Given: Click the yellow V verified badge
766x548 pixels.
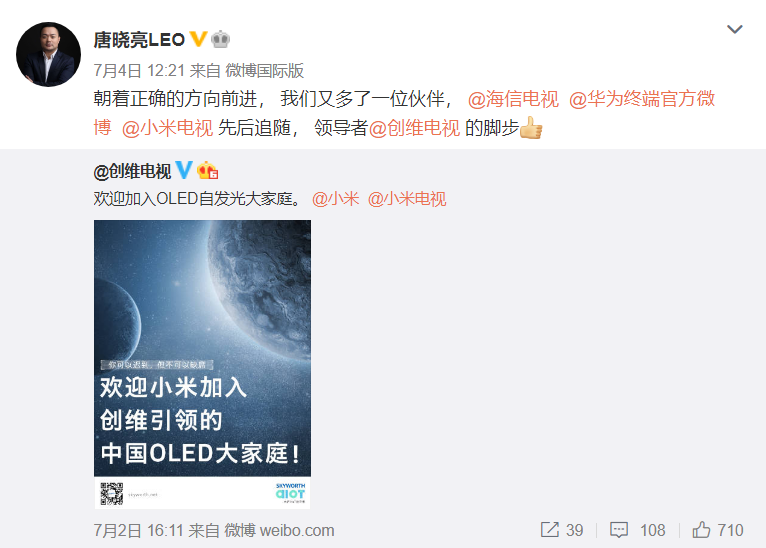Looking at the screenshot, I should (198, 39).
